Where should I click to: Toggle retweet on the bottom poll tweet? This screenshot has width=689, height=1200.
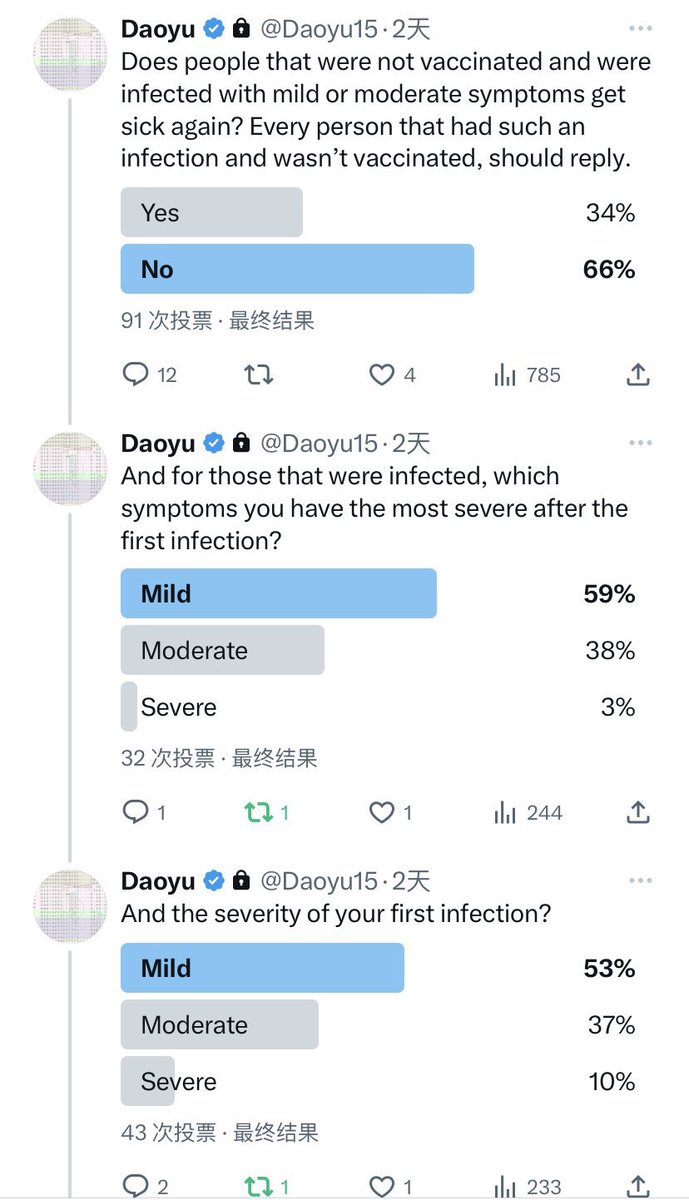pos(259,1187)
